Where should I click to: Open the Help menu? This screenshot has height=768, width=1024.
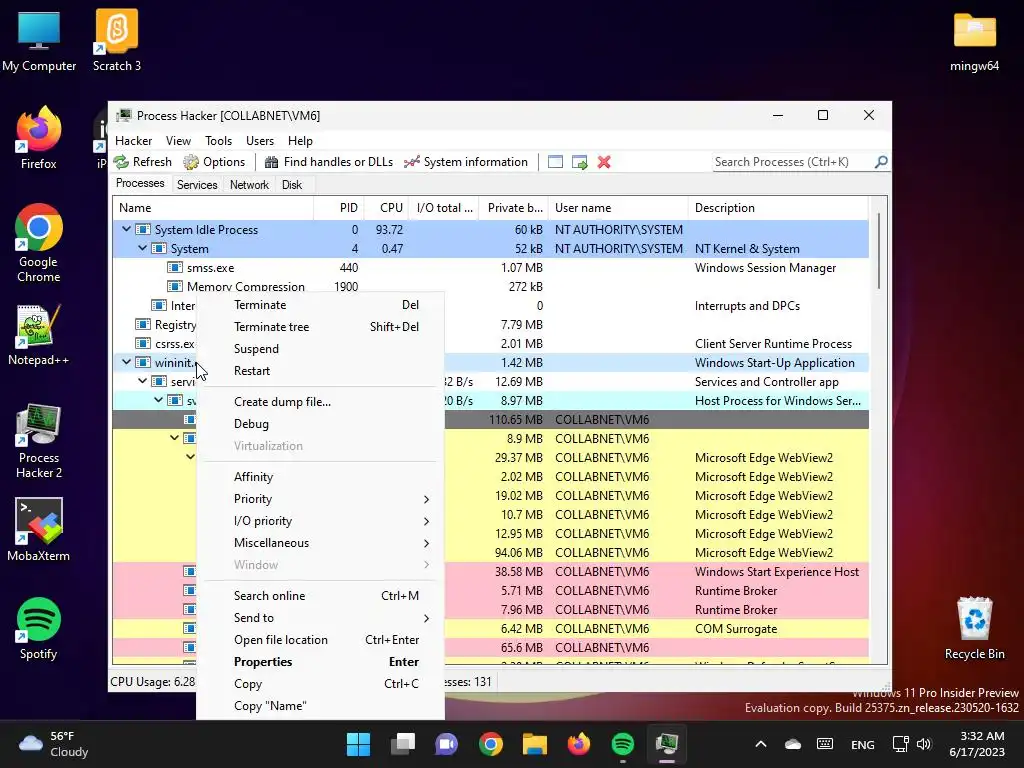click(300, 141)
